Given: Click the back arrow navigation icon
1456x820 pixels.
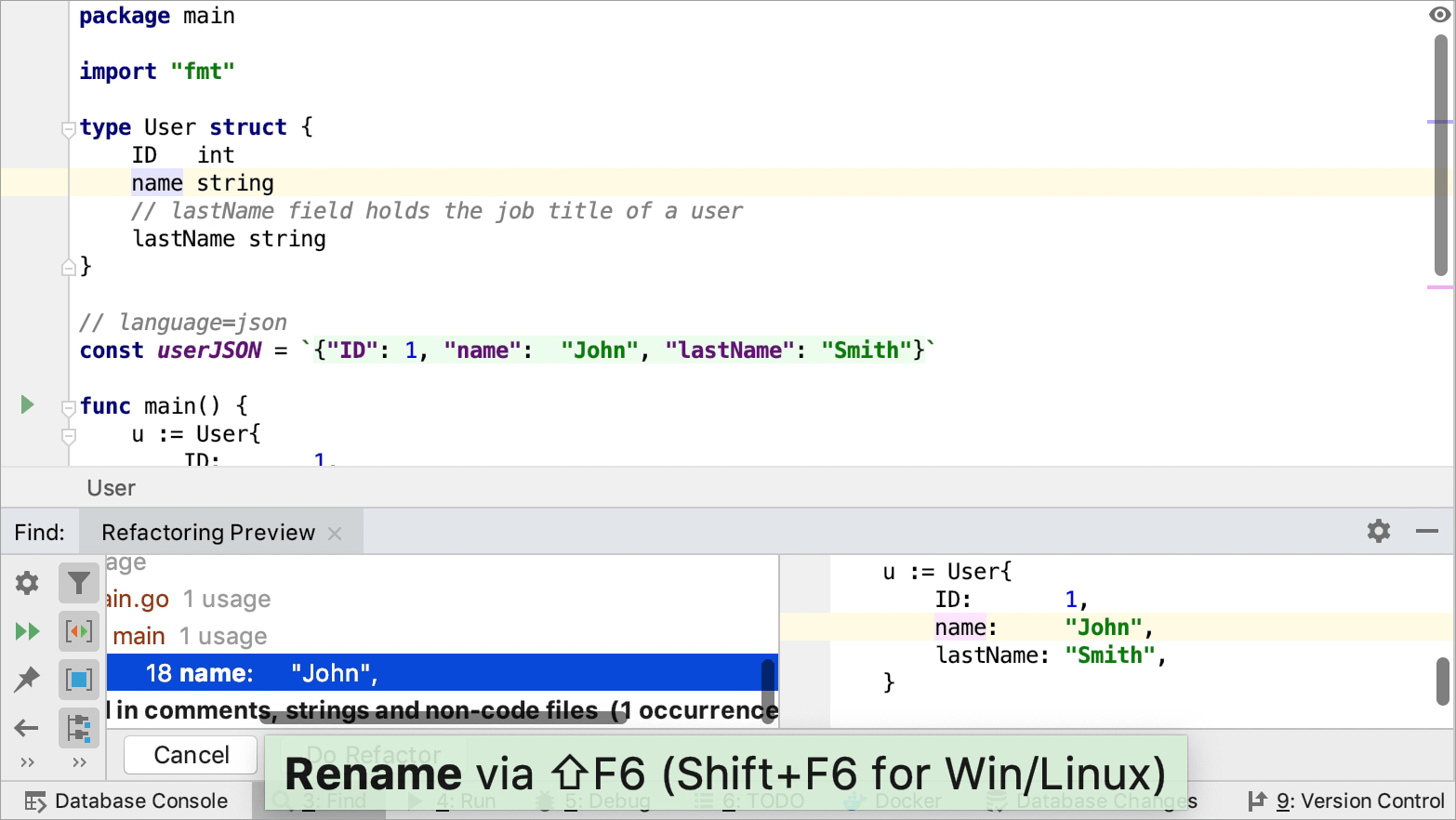Looking at the screenshot, I should point(27,728).
